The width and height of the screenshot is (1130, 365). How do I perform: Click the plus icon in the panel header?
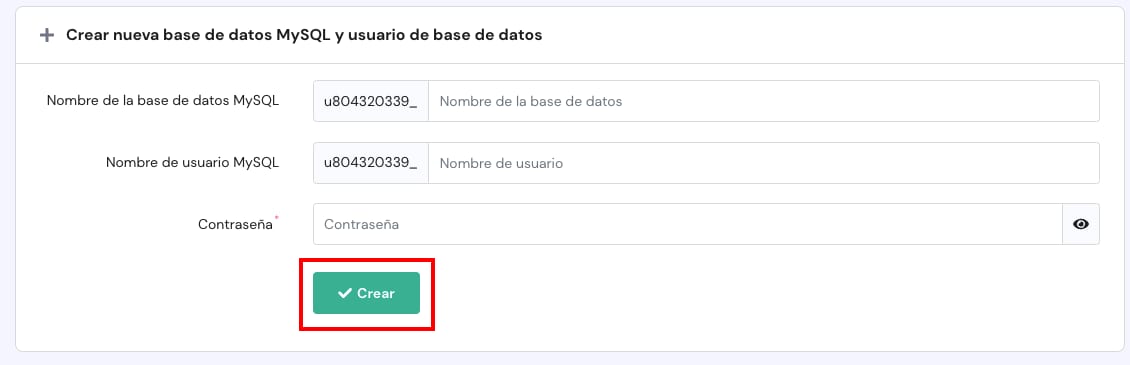[x=47, y=35]
